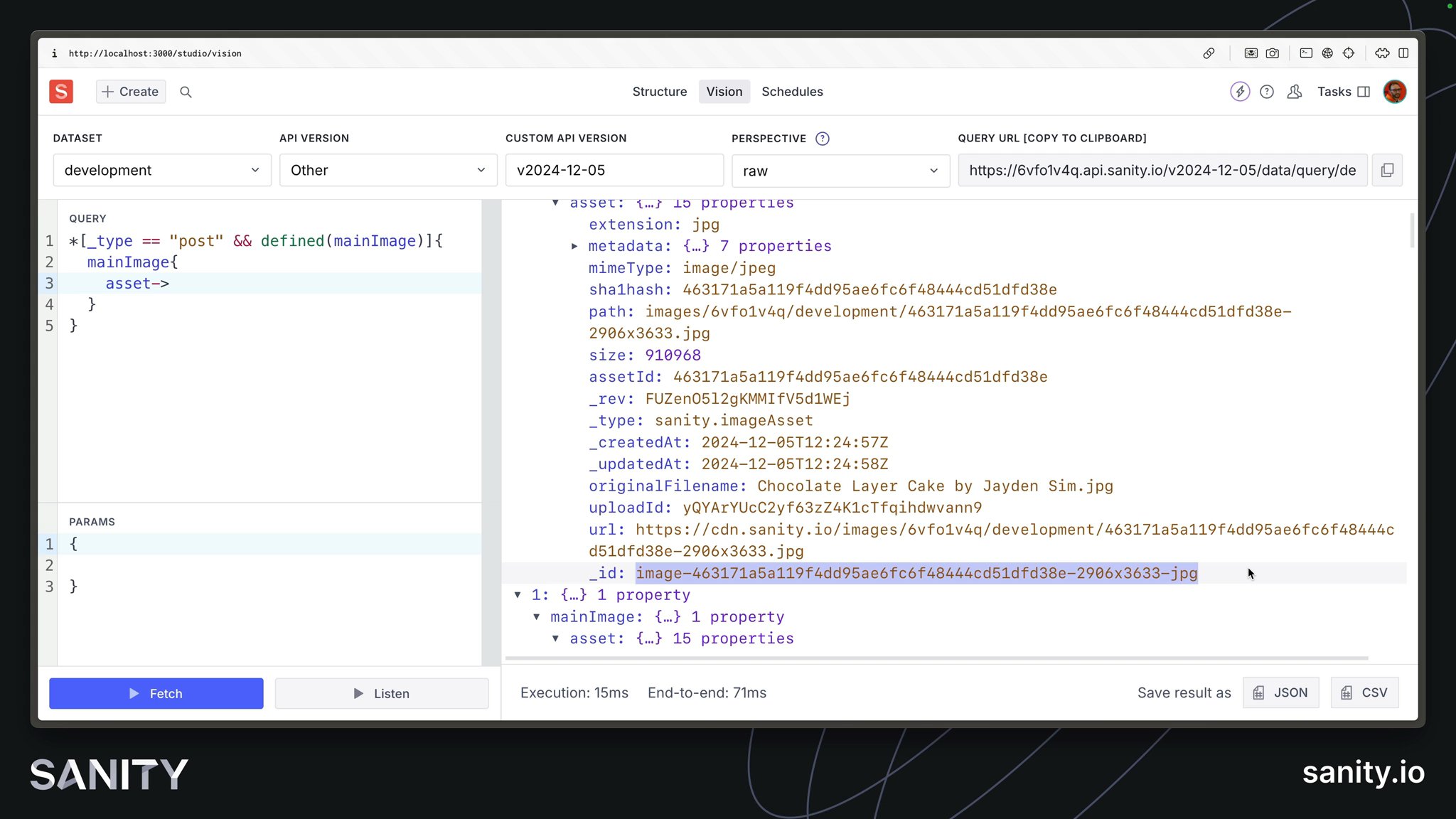
Task: Collapse the mainImage asset properties
Action: (x=556, y=202)
